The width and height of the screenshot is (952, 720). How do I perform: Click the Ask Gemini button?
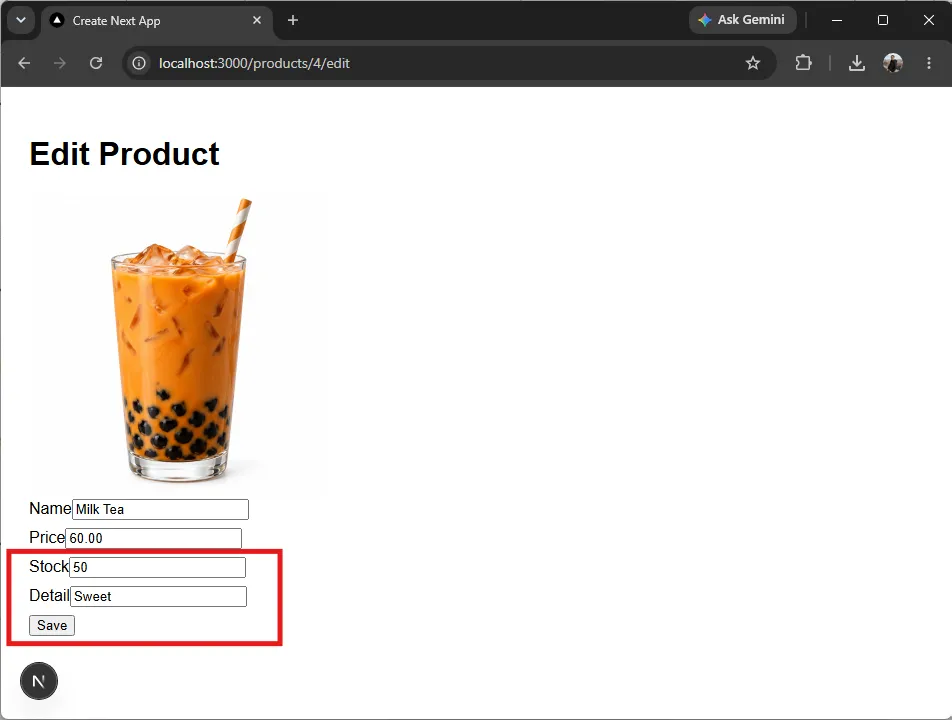[743, 20]
